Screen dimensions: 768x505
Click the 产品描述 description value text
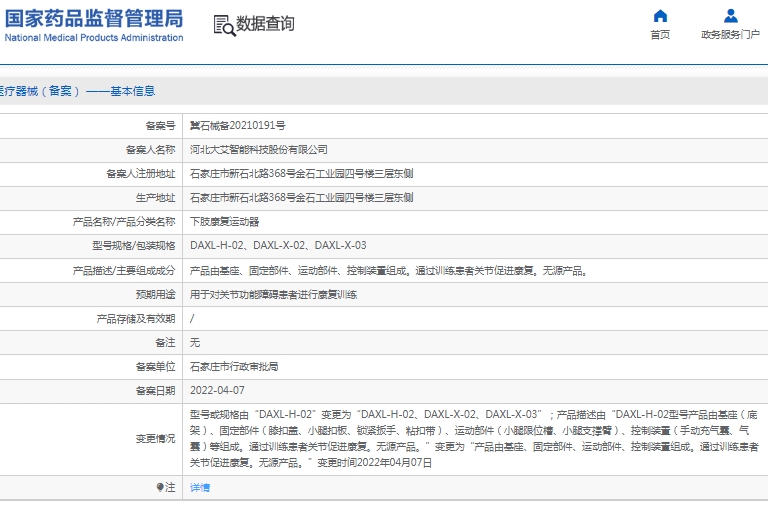[x=389, y=270]
